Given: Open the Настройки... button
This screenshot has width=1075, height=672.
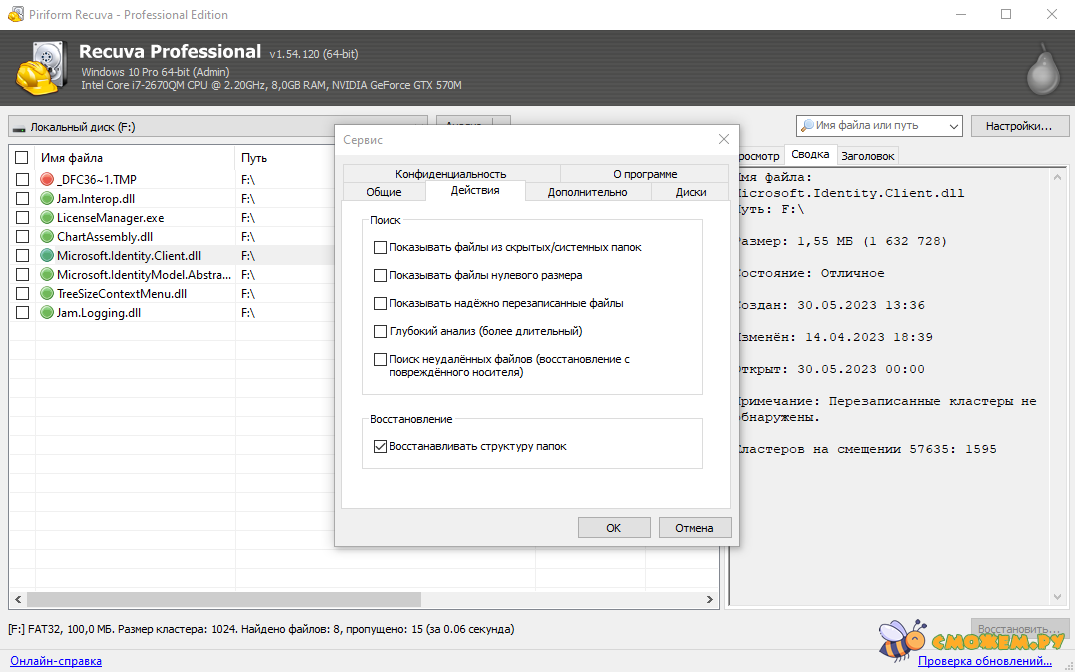Looking at the screenshot, I should click(1019, 126).
